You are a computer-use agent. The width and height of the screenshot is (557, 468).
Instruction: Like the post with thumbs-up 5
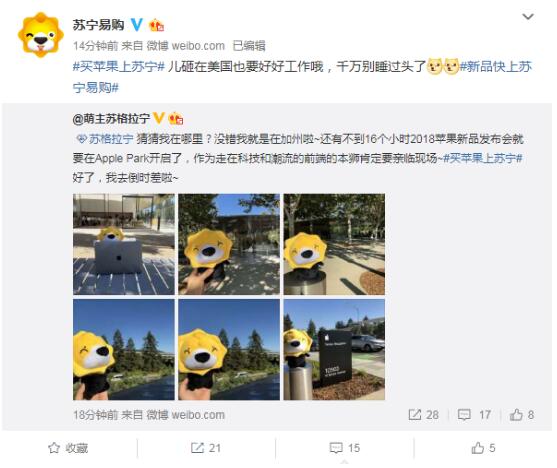pos(483,448)
